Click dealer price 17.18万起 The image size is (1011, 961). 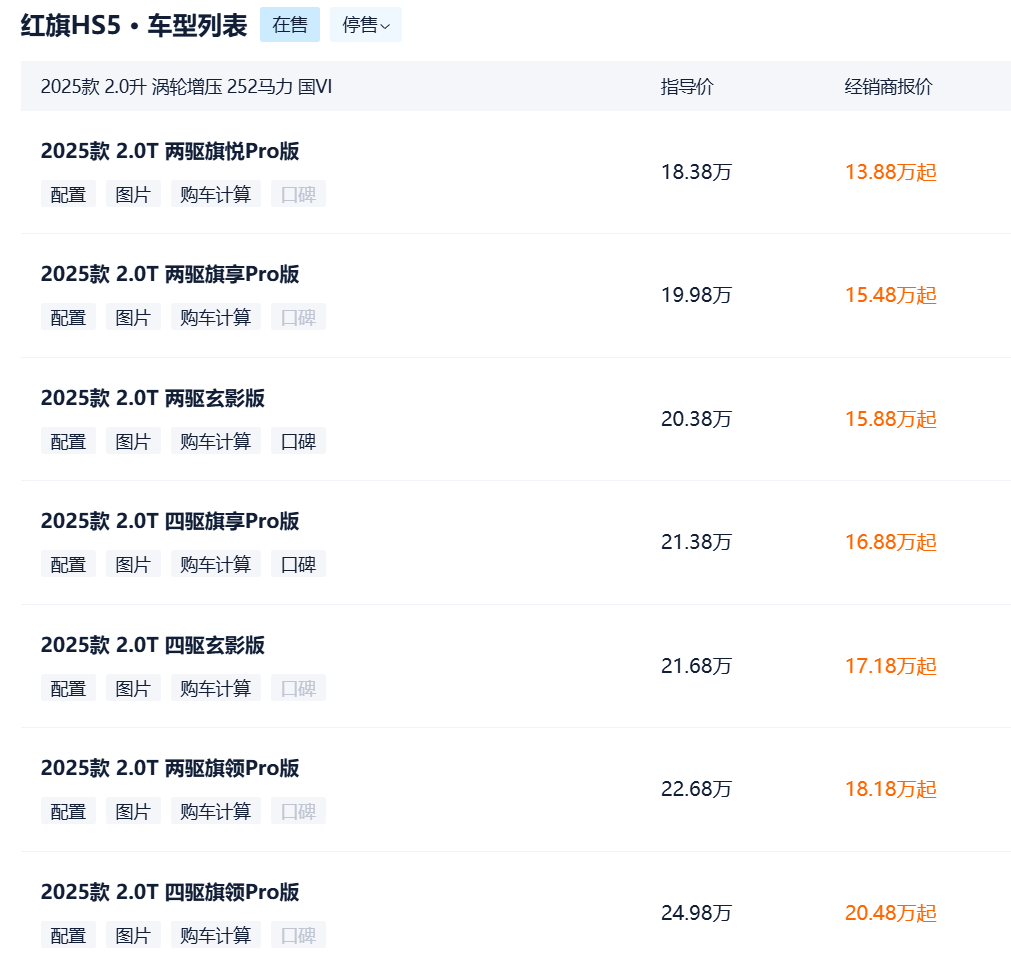click(890, 666)
